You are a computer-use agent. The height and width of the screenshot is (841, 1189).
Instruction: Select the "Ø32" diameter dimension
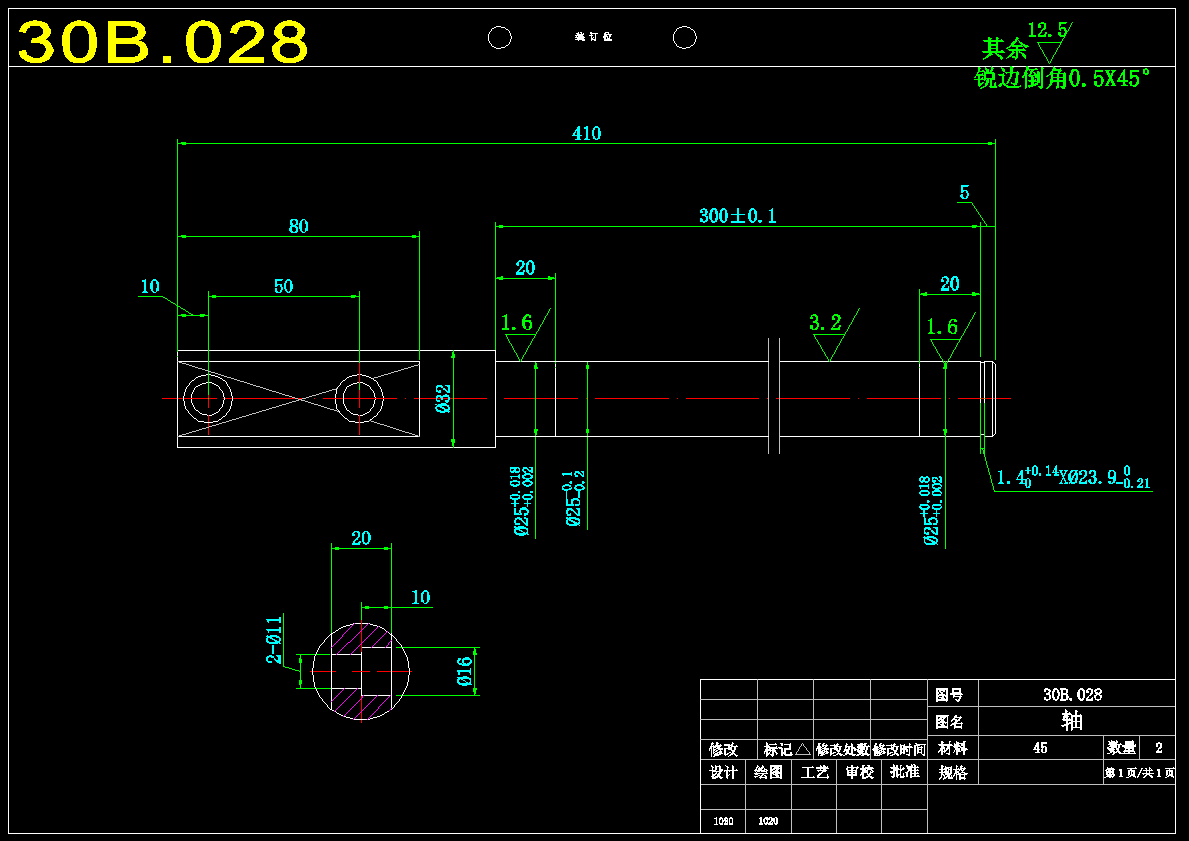[x=443, y=398]
